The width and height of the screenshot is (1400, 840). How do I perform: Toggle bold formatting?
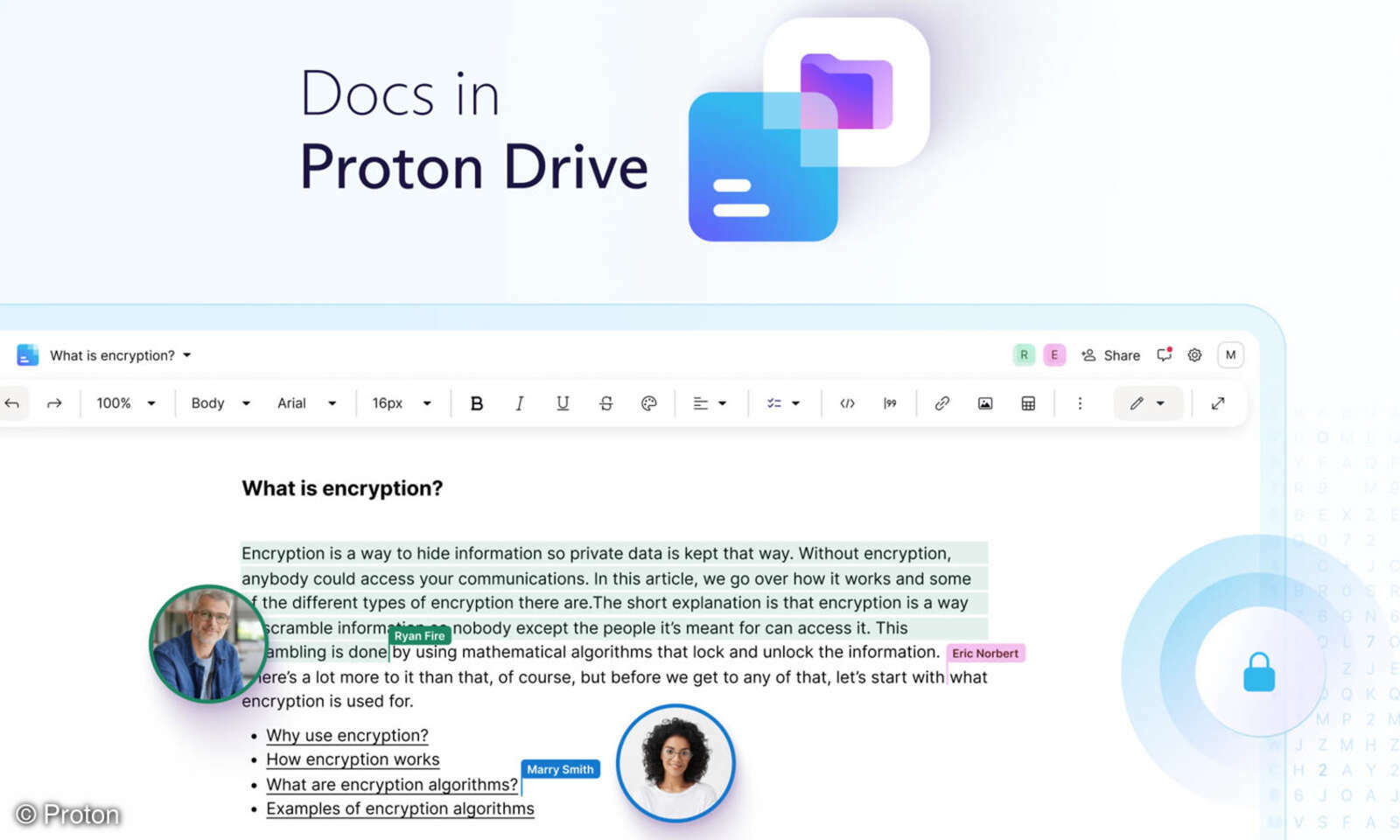coord(477,403)
